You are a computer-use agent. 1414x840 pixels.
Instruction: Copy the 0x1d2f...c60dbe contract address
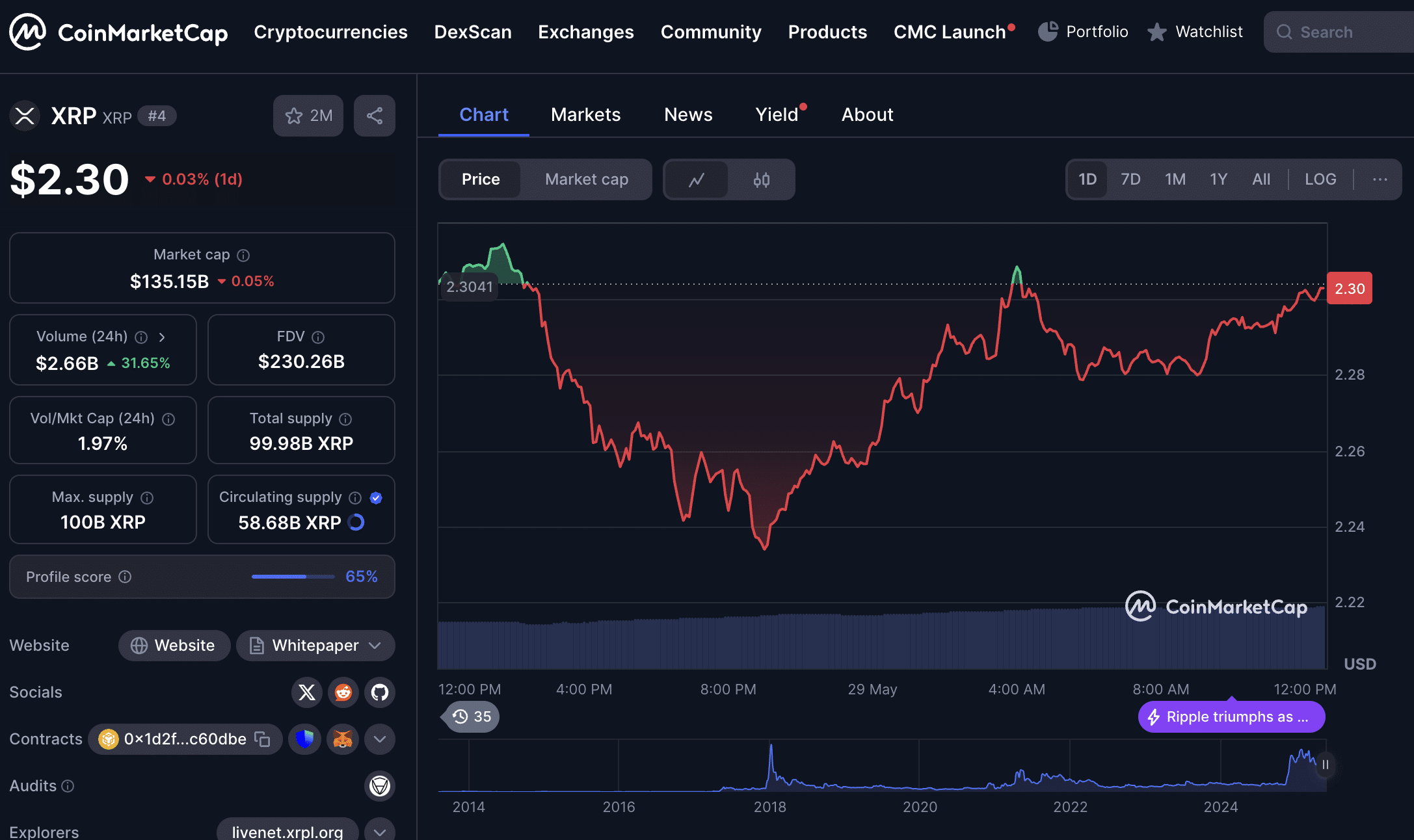(x=262, y=739)
